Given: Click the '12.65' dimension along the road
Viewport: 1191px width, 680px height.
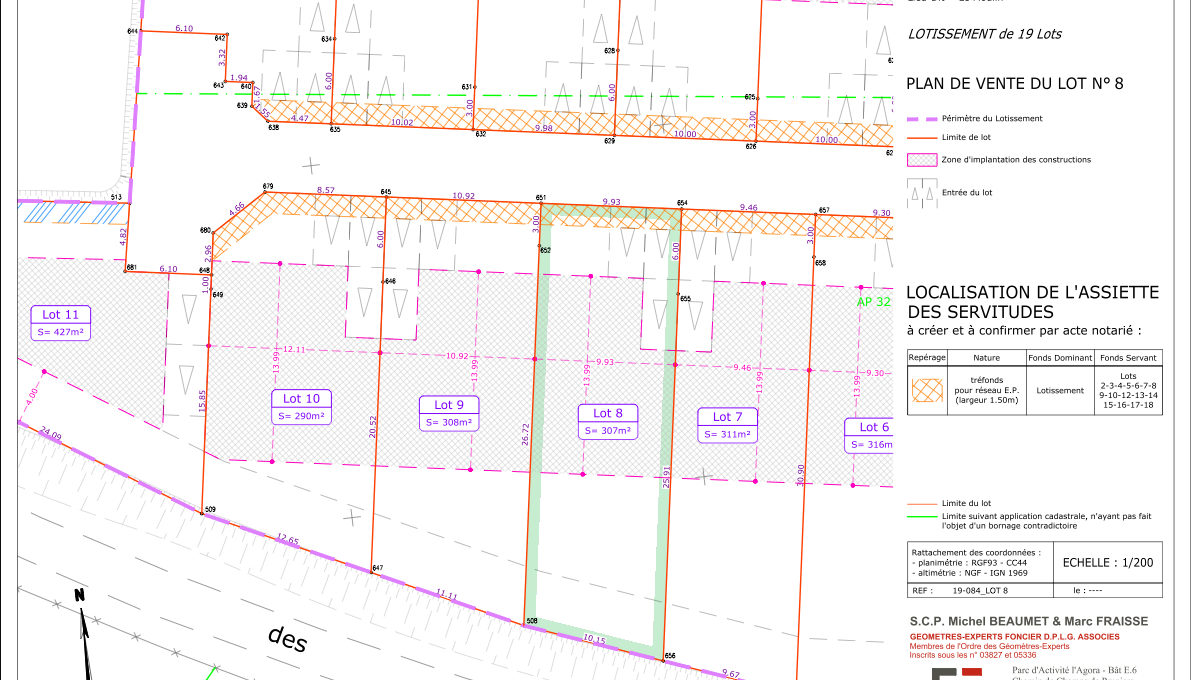Looking at the screenshot, I should pyautogui.click(x=288, y=539).
